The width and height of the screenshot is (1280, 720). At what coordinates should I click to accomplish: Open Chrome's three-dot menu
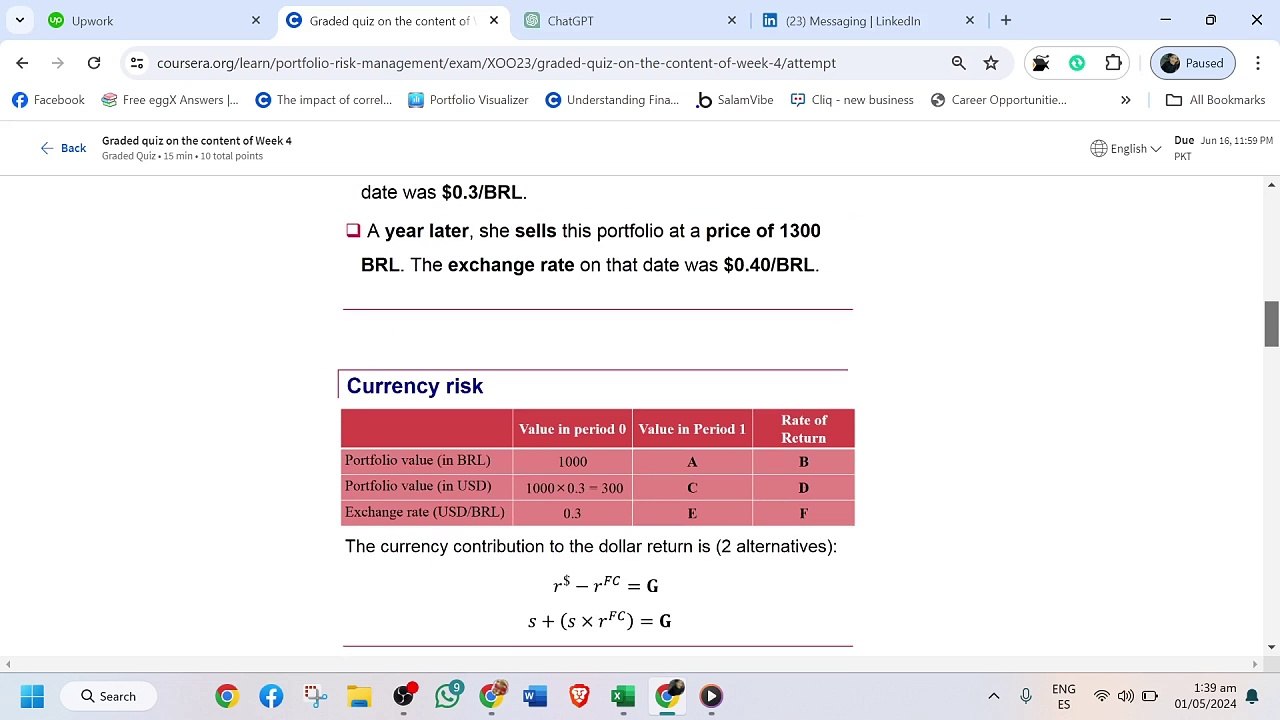click(1257, 63)
